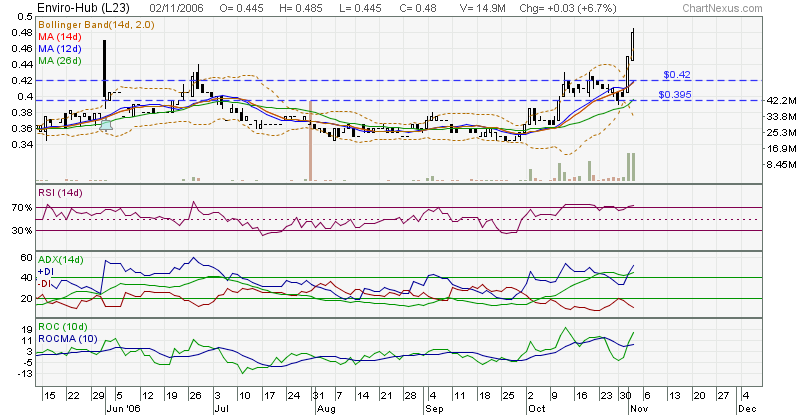This screenshot has height=415, width=800.
Task: Click the 70% RSI level label
Action: [x=22, y=208]
